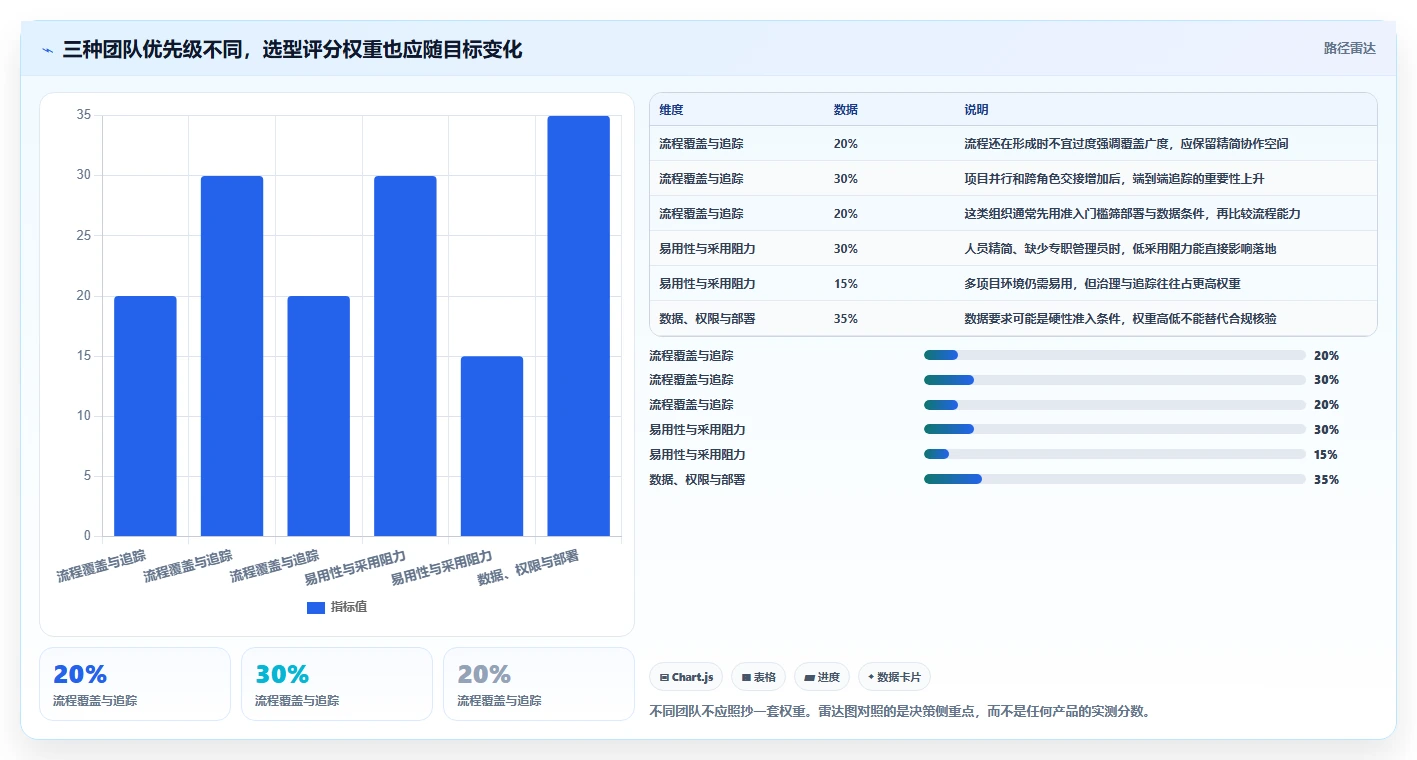Click the 数据、权限与部署 label in the progress list
Viewport: 1417px width, 760px height.
[x=697, y=480]
